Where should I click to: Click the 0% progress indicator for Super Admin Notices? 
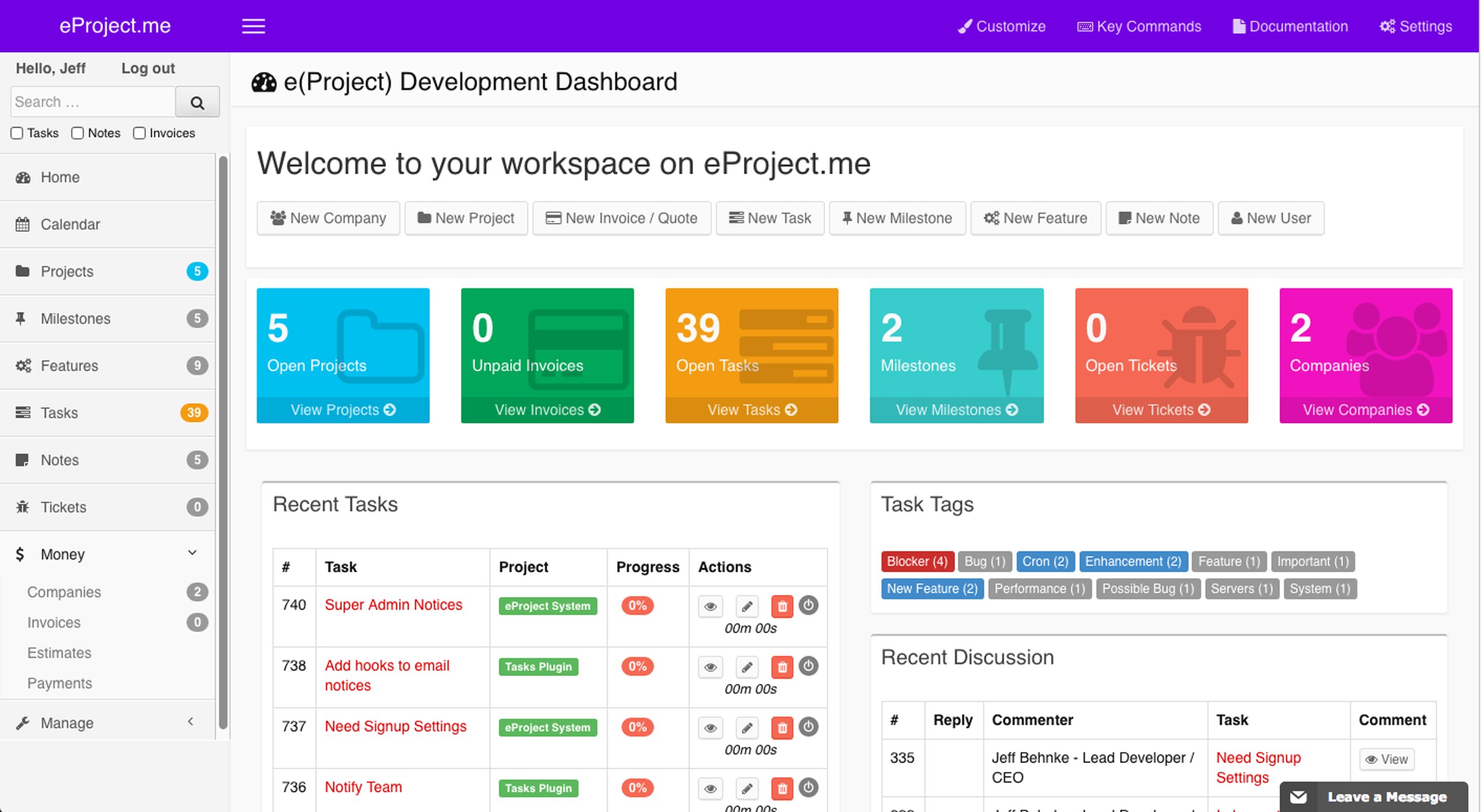636,606
